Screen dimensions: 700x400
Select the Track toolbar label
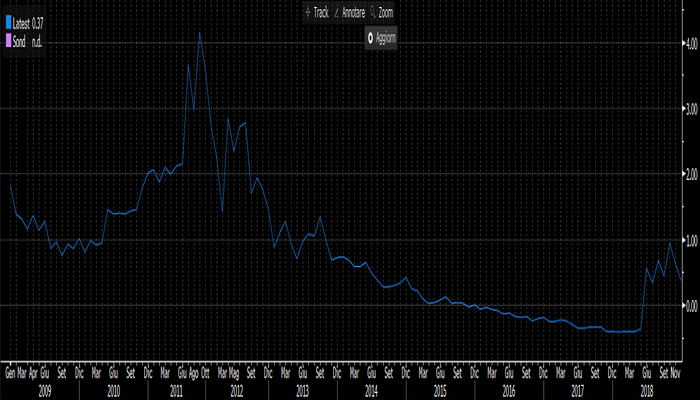pos(321,13)
